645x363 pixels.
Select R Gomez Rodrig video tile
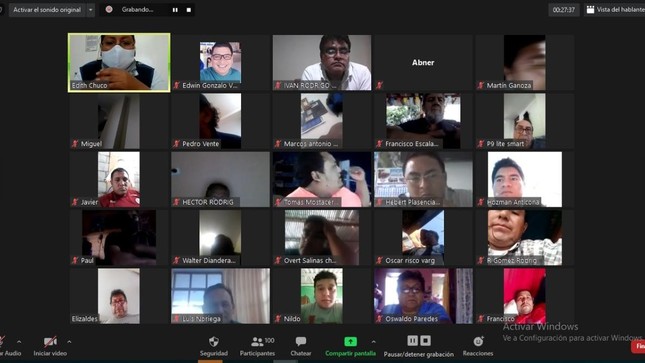(525, 238)
